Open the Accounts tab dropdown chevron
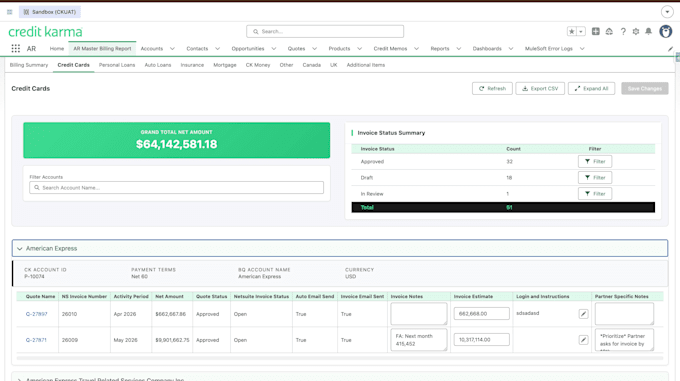The height and width of the screenshot is (381, 680). [172, 49]
